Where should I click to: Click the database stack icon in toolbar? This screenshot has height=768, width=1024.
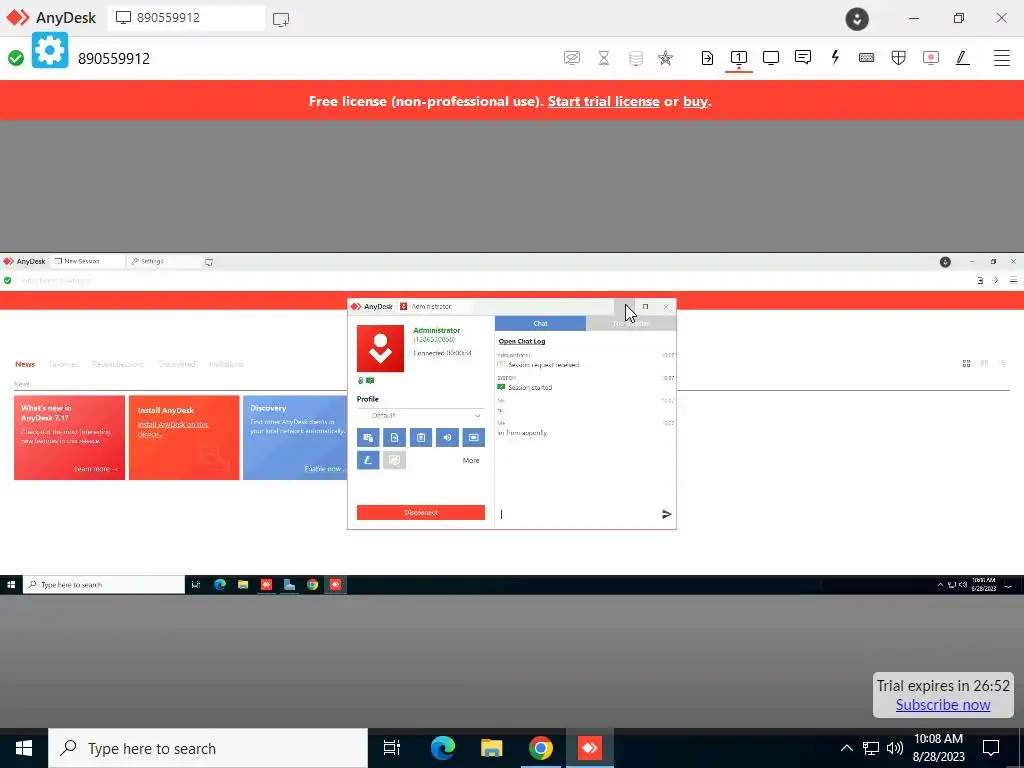point(635,58)
